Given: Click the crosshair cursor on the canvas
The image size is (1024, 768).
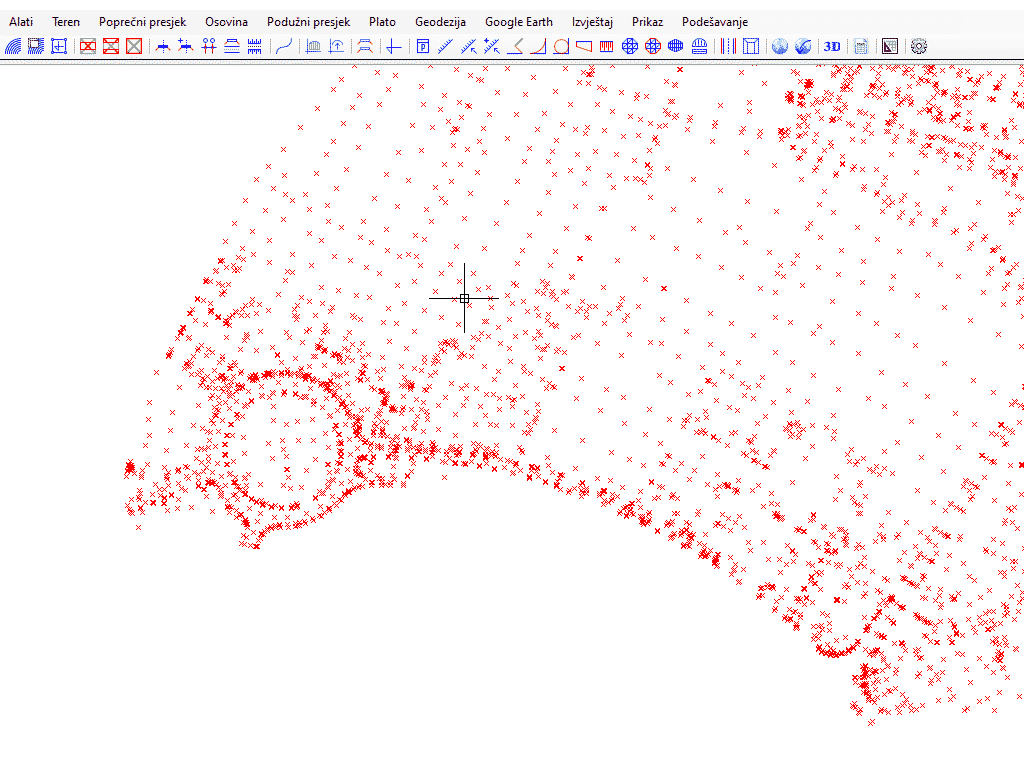Looking at the screenshot, I should 464,298.
